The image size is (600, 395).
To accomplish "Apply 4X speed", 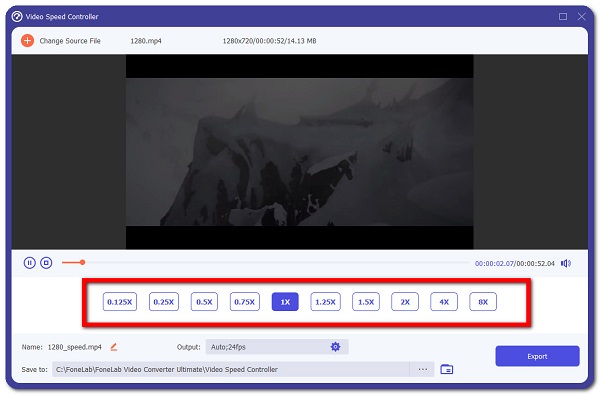I will tap(444, 302).
